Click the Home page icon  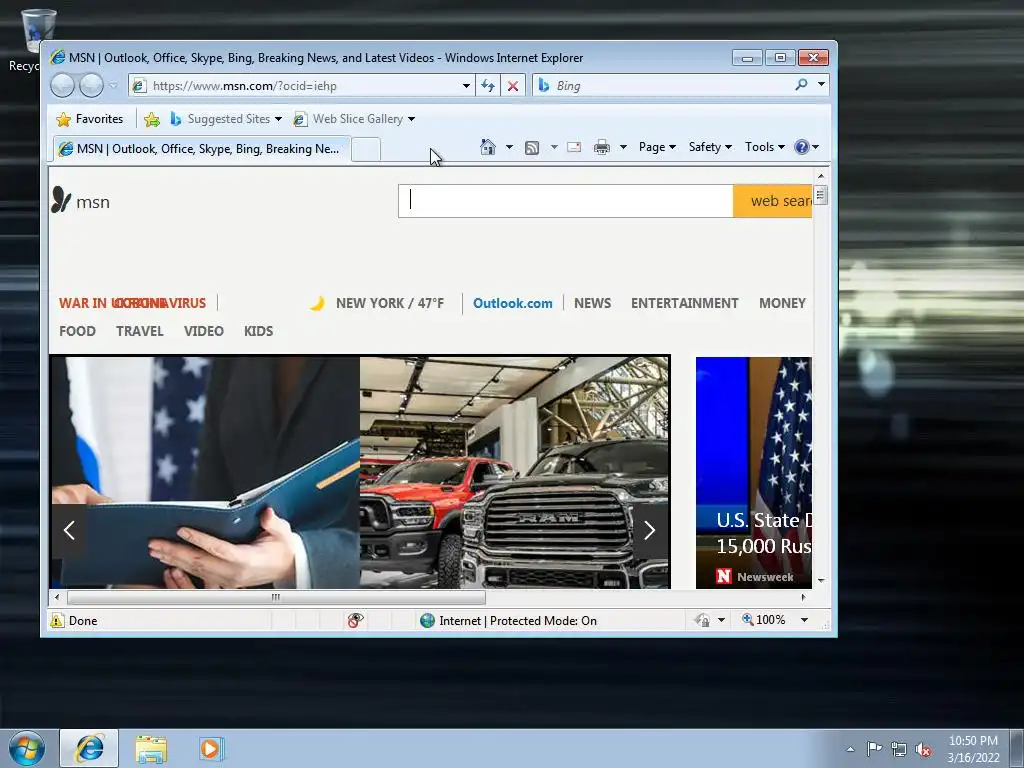pos(488,147)
